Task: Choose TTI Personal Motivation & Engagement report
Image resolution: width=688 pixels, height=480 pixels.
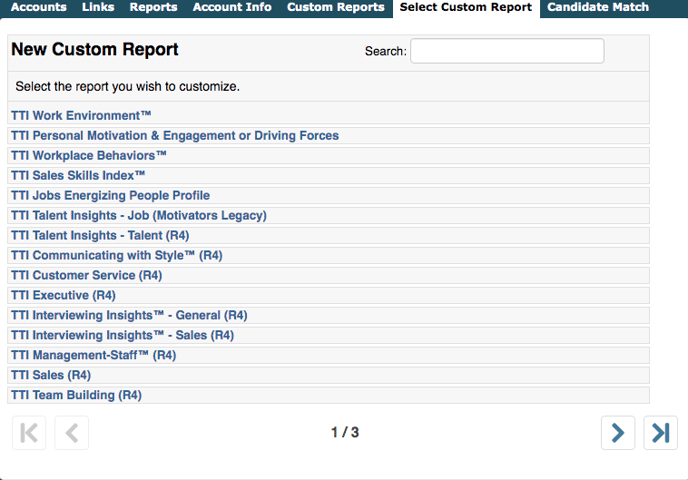Action: (x=175, y=136)
